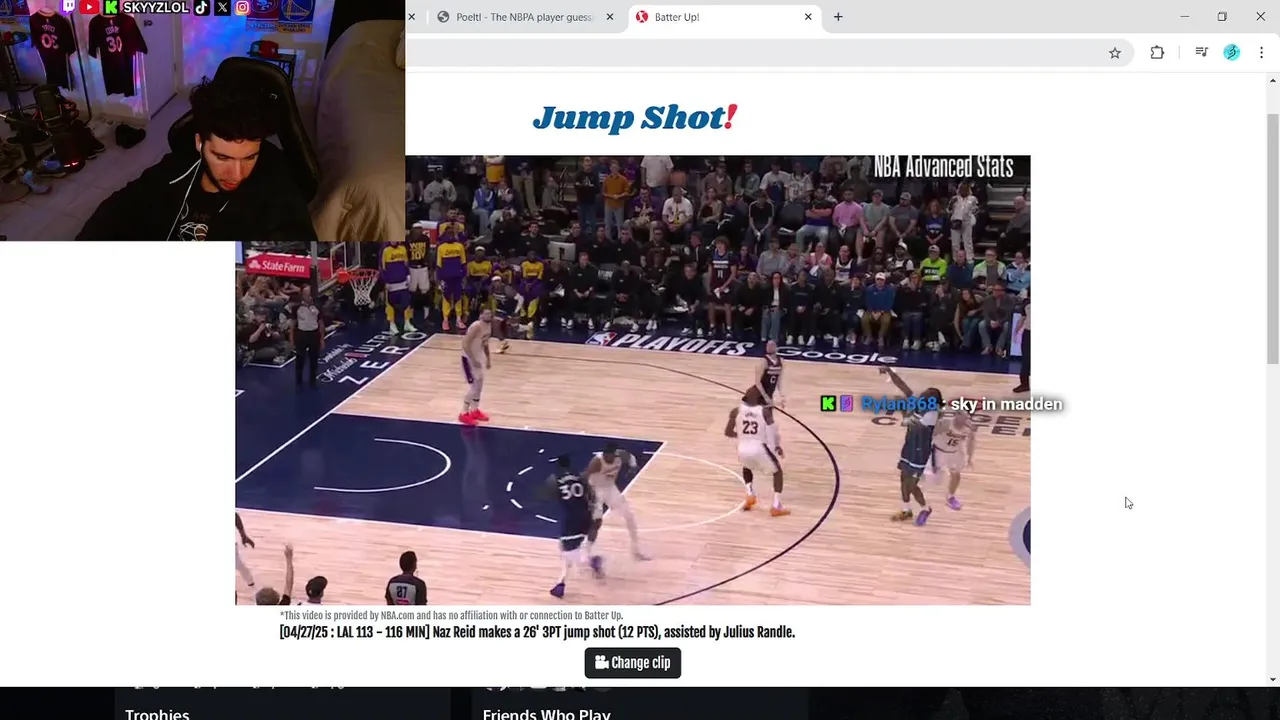1280x720 pixels.
Task: Click the Twitch icon in the webcam overlay
Action: [69, 7]
